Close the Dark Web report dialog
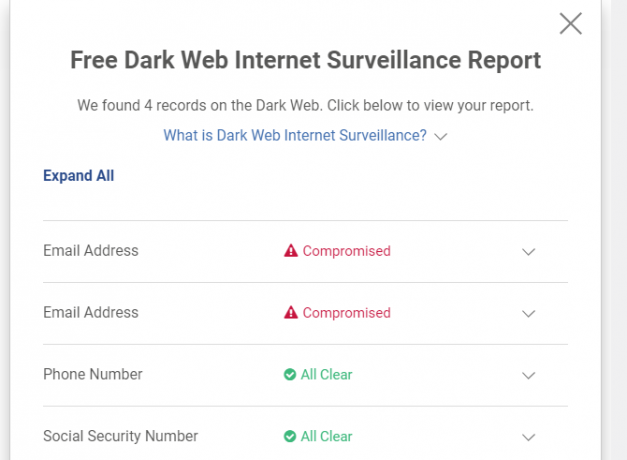Viewport: 627px width, 460px height. coord(570,24)
